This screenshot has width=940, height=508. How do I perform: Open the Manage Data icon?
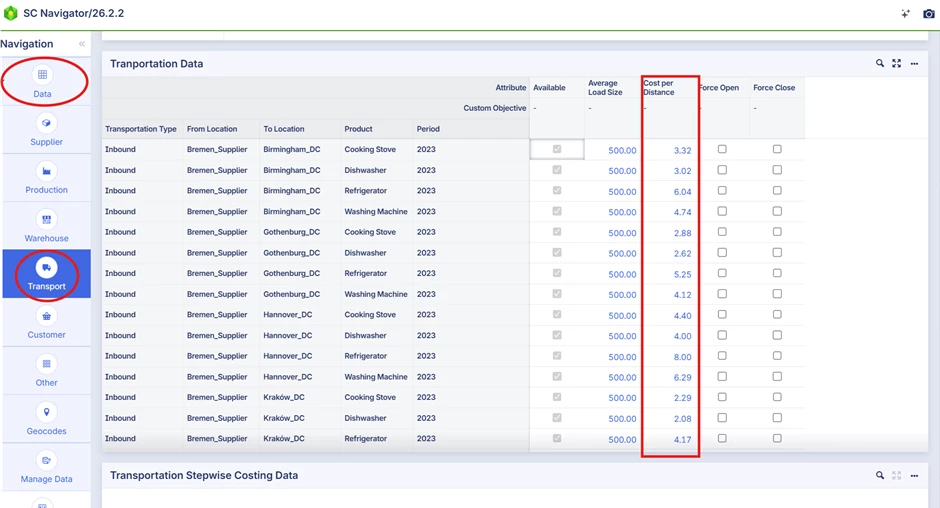[x=46, y=461]
